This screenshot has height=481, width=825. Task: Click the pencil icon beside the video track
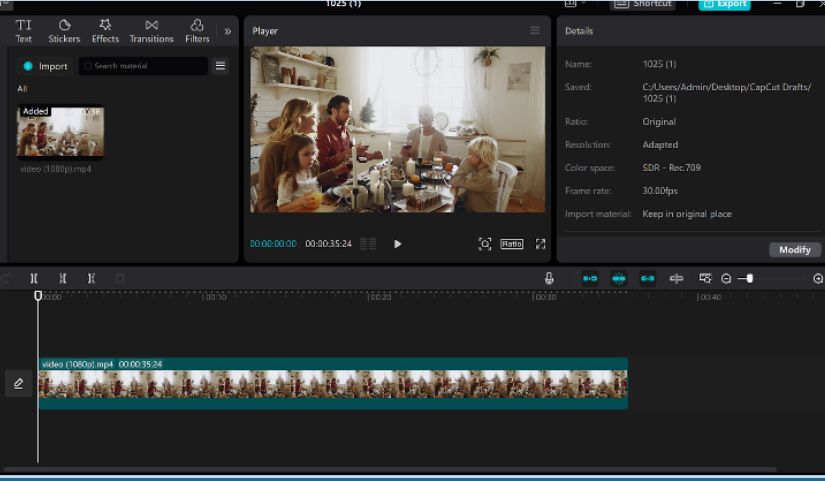tap(18, 384)
